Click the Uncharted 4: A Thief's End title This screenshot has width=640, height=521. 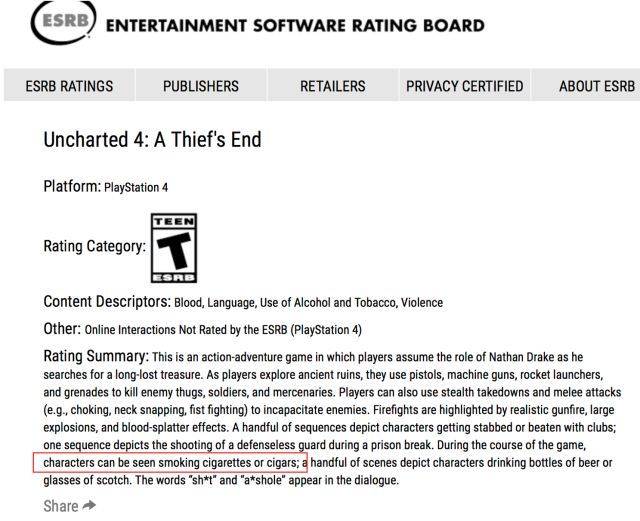point(152,139)
